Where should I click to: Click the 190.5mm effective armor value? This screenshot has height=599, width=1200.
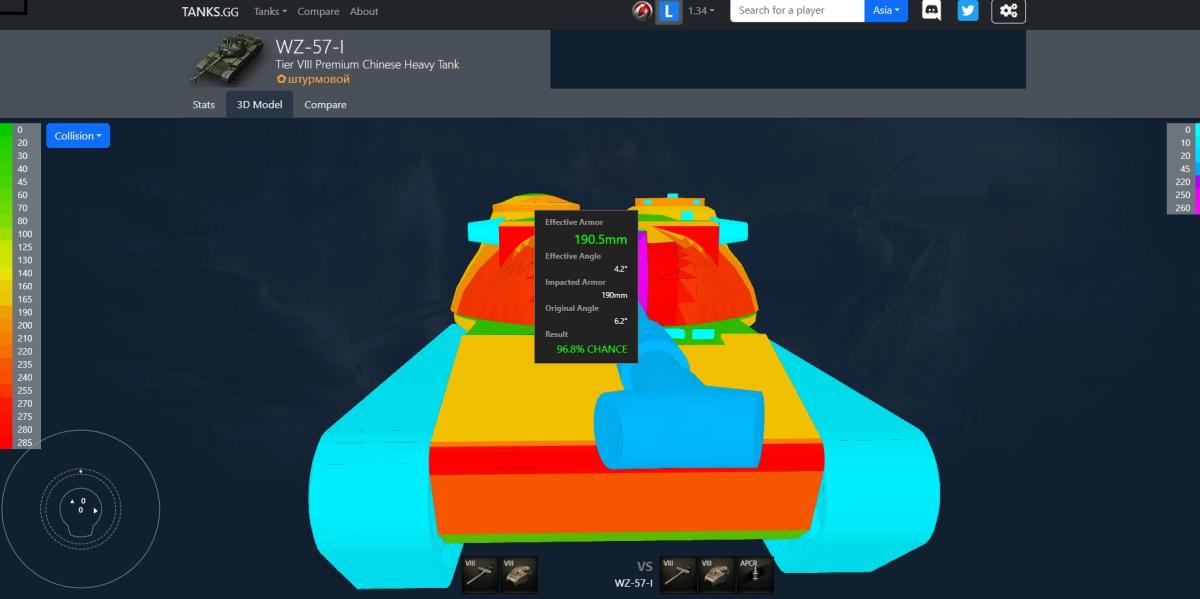(601, 240)
